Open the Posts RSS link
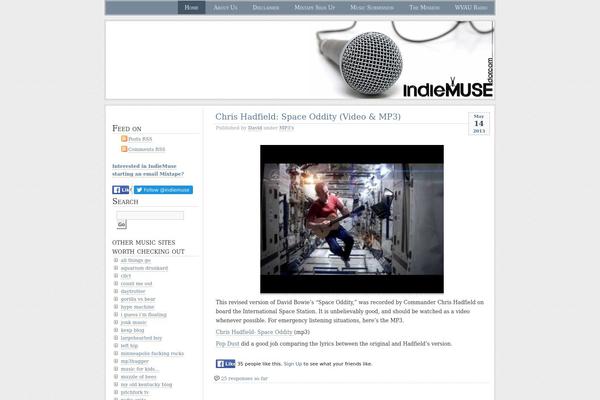 click(x=140, y=139)
